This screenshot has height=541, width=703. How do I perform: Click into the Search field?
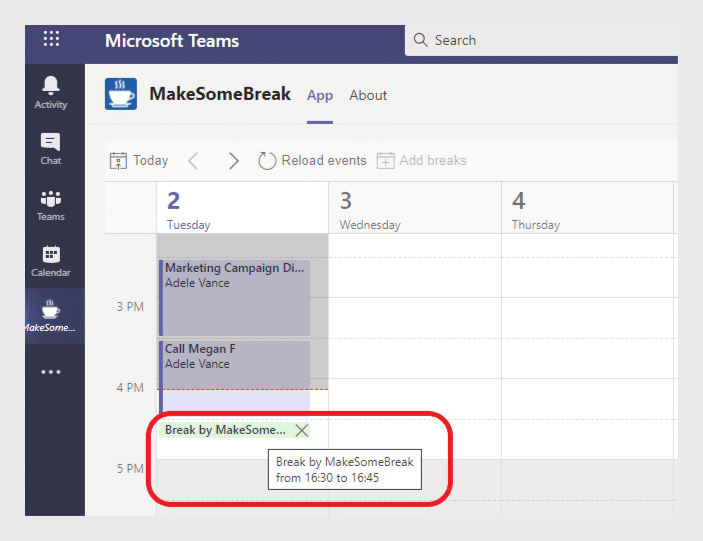[542, 40]
